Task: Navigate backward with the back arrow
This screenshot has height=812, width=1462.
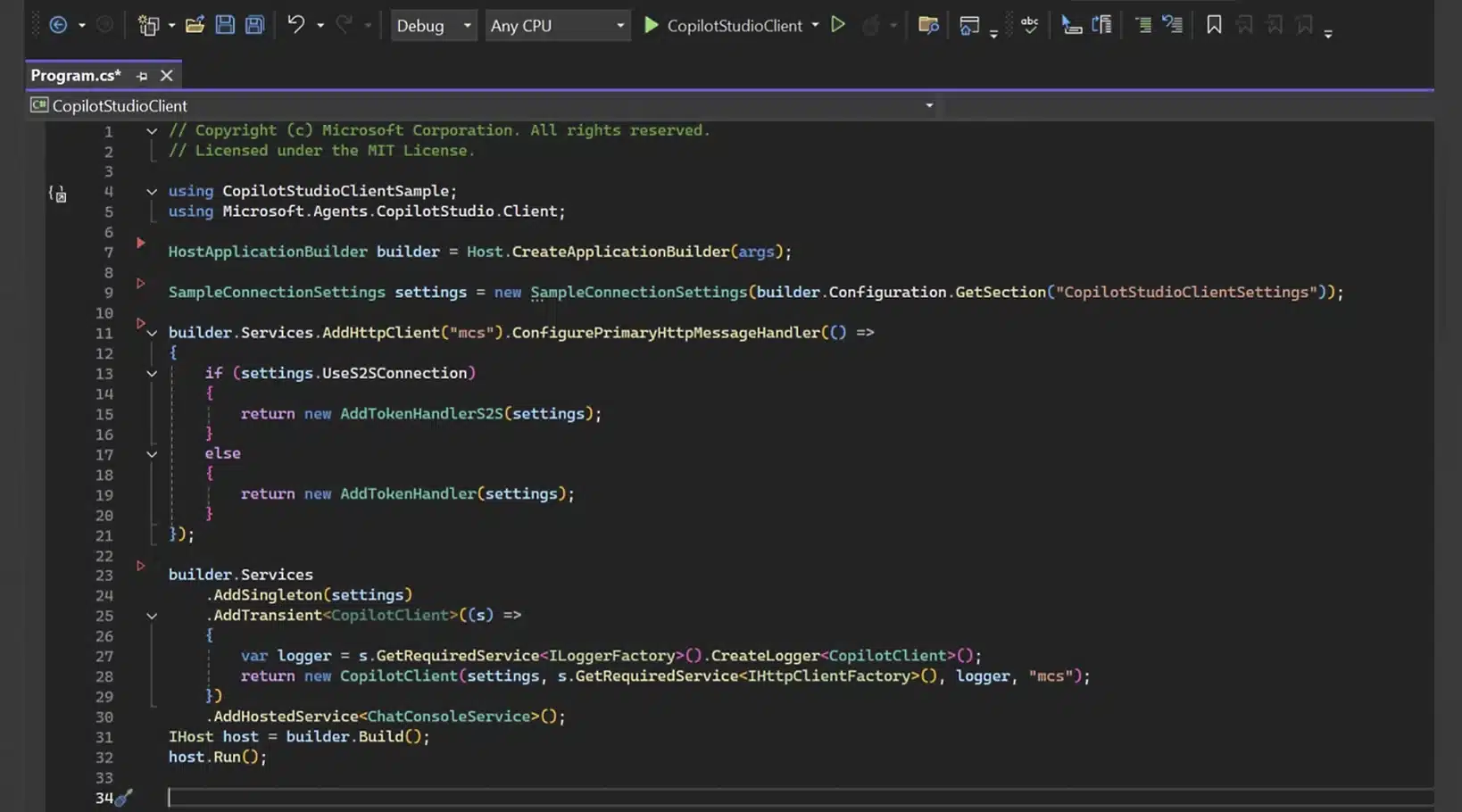Action: tap(58, 25)
